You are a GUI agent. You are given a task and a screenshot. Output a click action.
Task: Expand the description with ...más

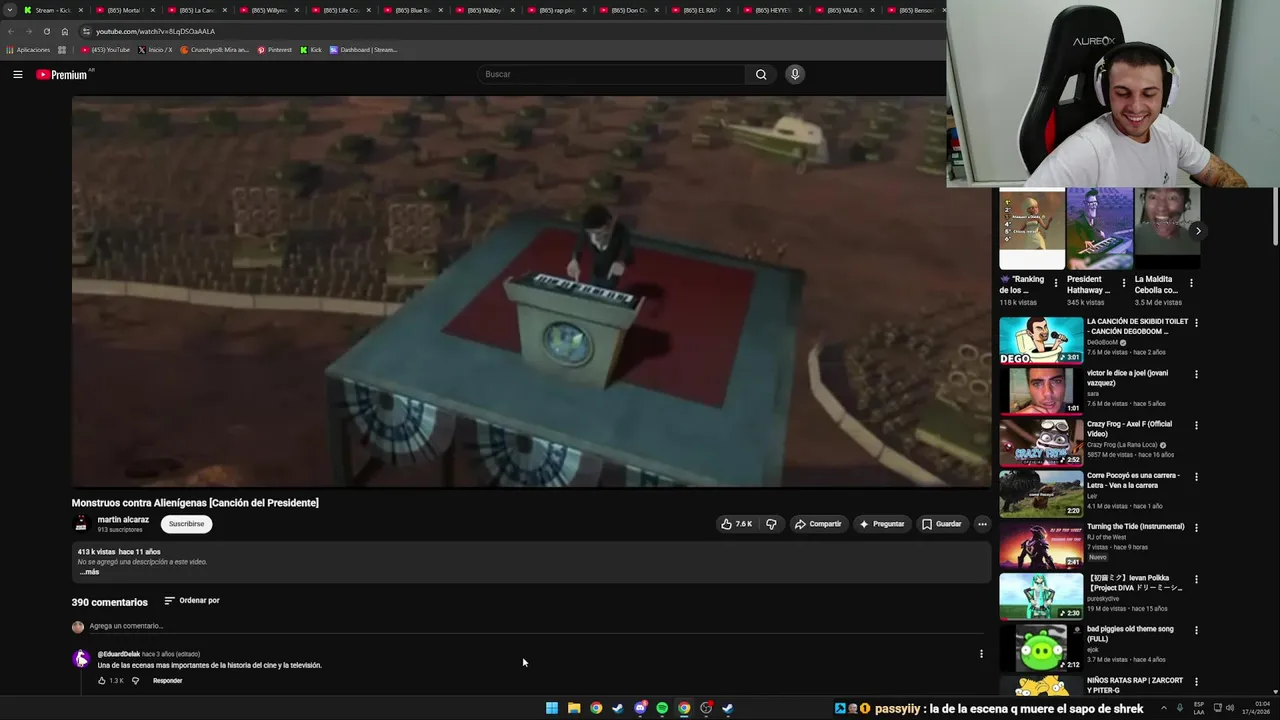pyautogui.click(x=89, y=572)
